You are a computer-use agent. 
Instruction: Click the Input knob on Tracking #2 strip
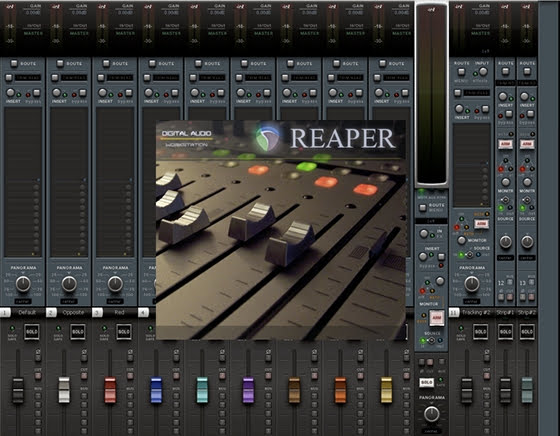pyautogui.click(x=483, y=71)
